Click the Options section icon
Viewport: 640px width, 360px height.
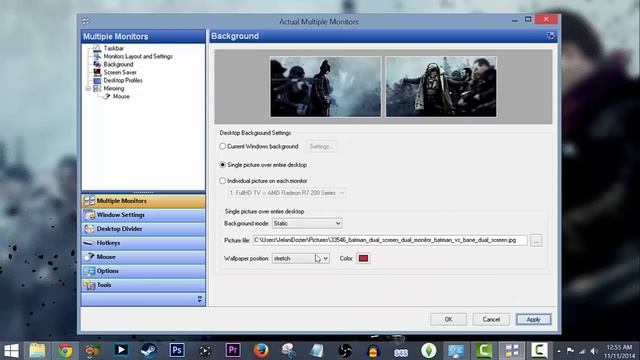click(89, 271)
